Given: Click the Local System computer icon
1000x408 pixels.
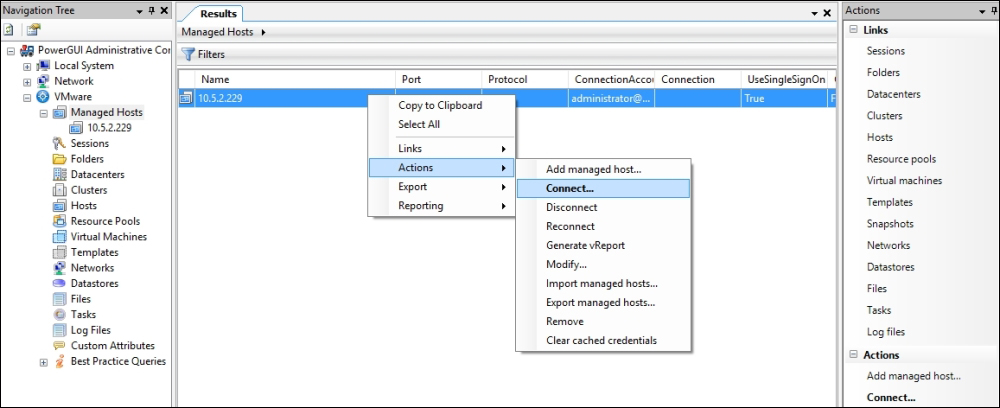Looking at the screenshot, I should pyautogui.click(x=43, y=66).
